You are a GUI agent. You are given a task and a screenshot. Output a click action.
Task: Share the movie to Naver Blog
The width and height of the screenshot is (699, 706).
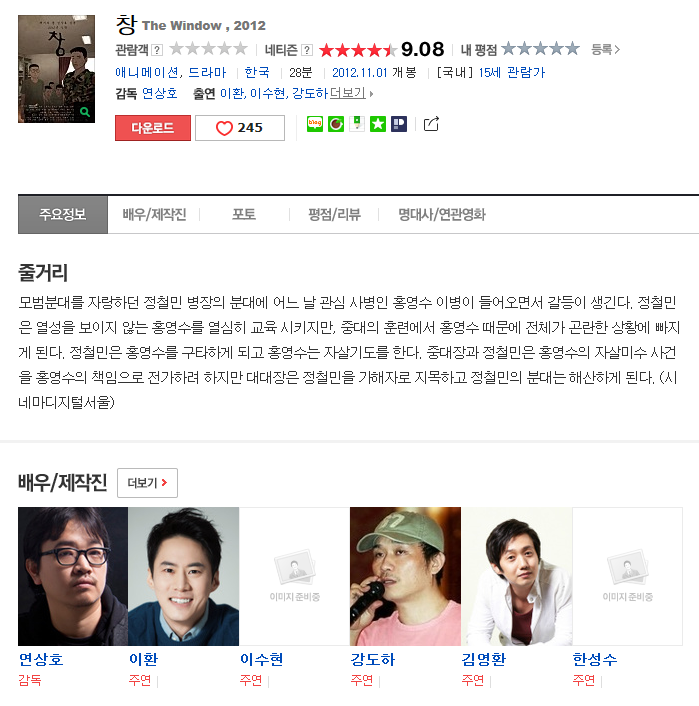coord(315,124)
